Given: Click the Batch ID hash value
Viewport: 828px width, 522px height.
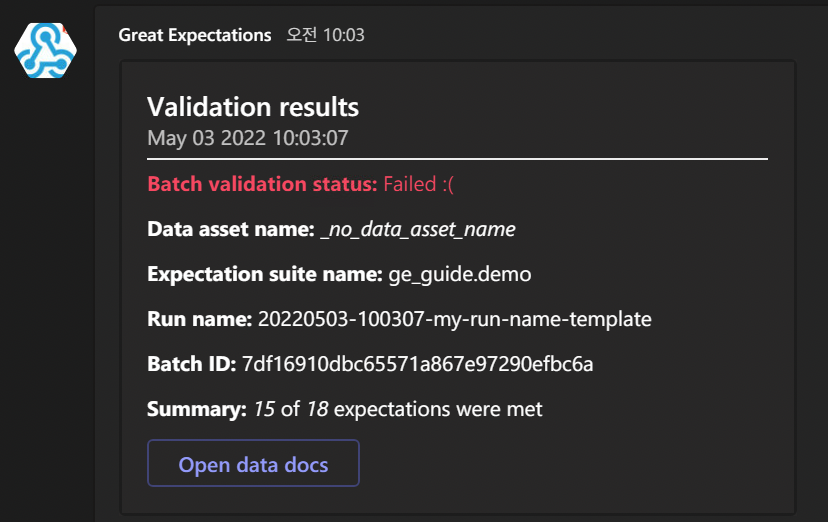Looking at the screenshot, I should [x=418, y=364].
